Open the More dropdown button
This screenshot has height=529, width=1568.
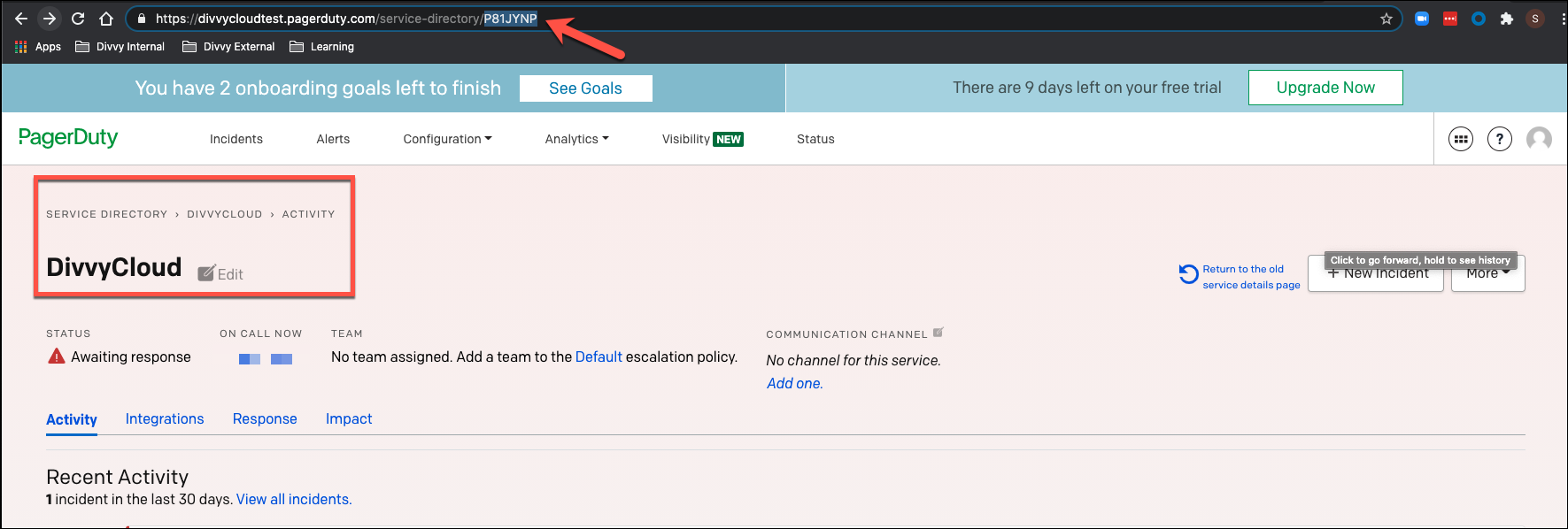[1488, 274]
